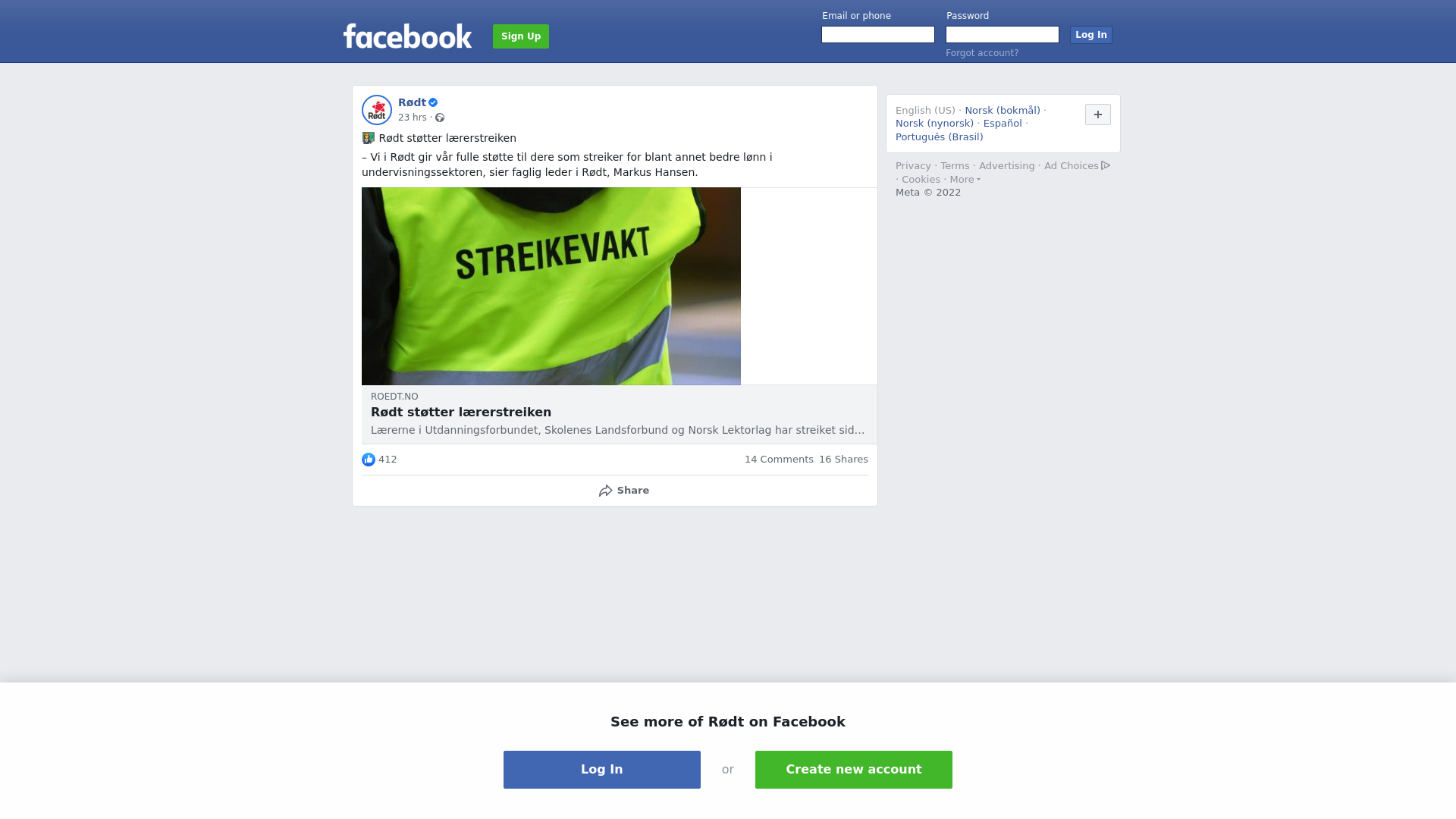Image resolution: width=1456 pixels, height=819 pixels.
Task: Open the STREIKEVAKT article image
Action: (x=551, y=286)
